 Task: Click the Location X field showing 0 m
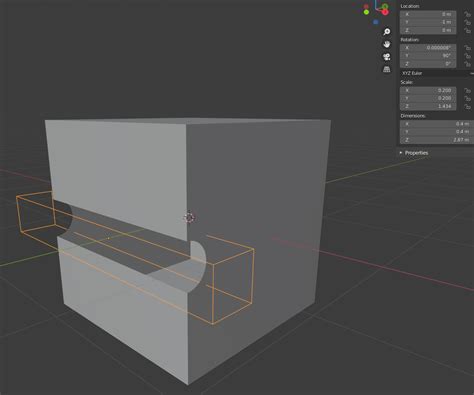(x=428, y=14)
